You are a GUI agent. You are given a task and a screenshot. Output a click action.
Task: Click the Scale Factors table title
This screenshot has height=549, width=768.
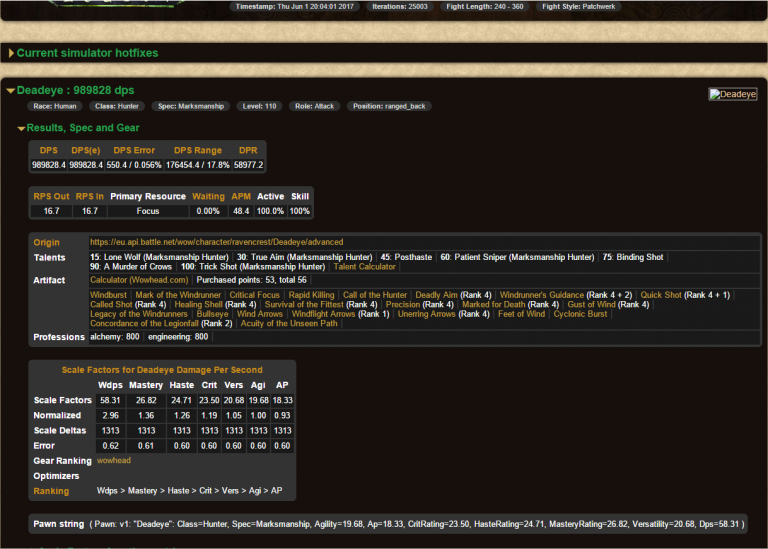click(162, 369)
